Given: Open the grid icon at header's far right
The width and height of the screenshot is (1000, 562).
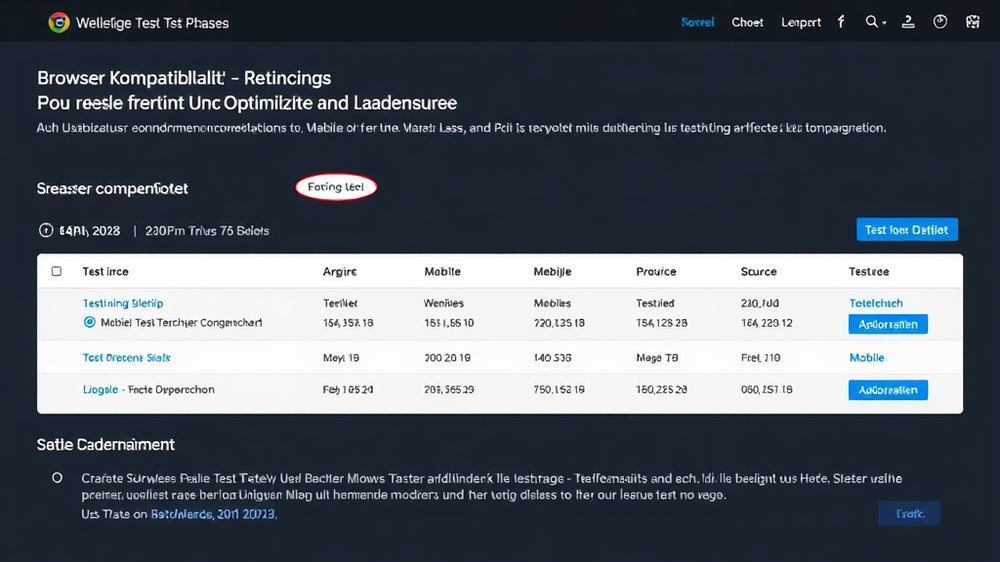Looking at the screenshot, I should coord(973,22).
